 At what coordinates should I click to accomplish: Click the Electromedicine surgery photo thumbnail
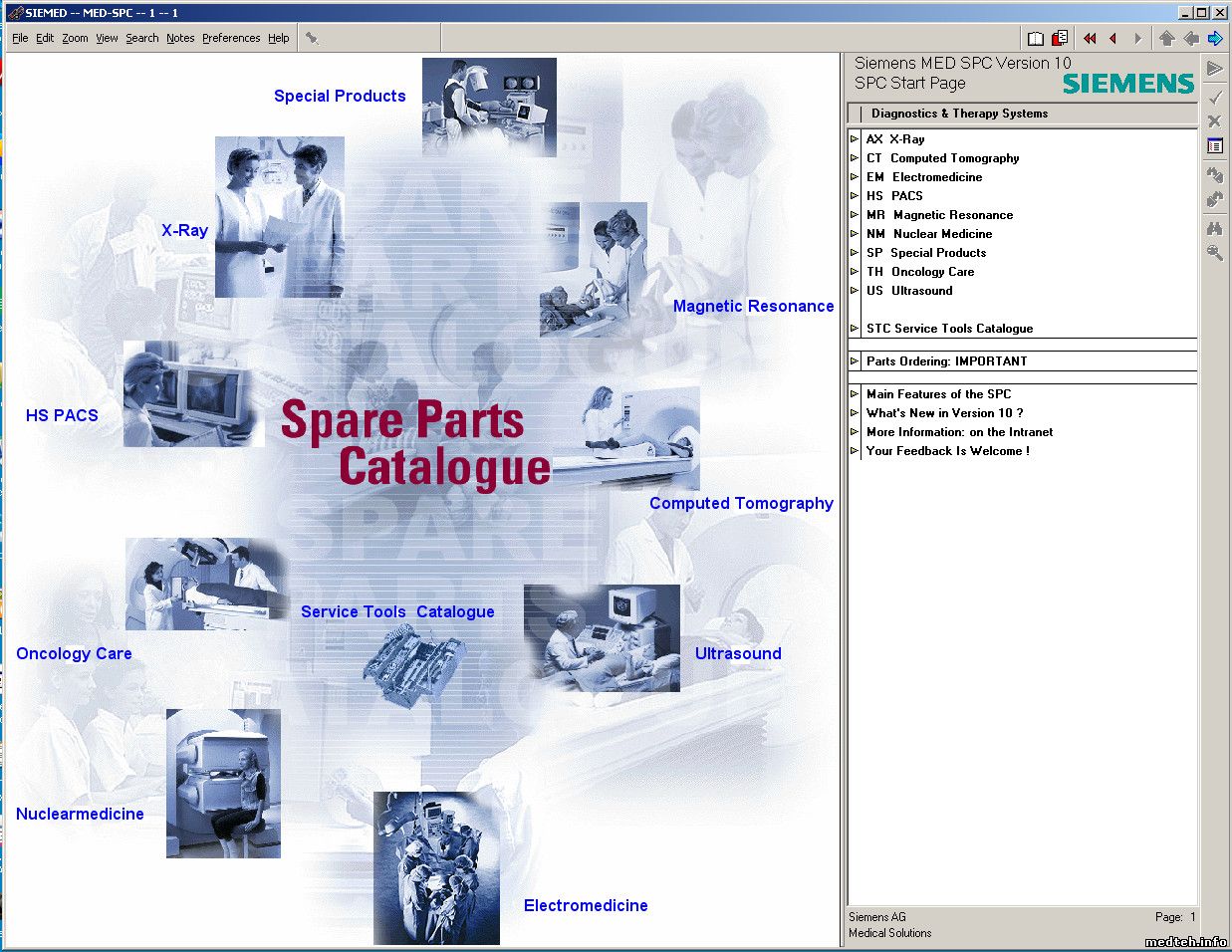coord(436,868)
